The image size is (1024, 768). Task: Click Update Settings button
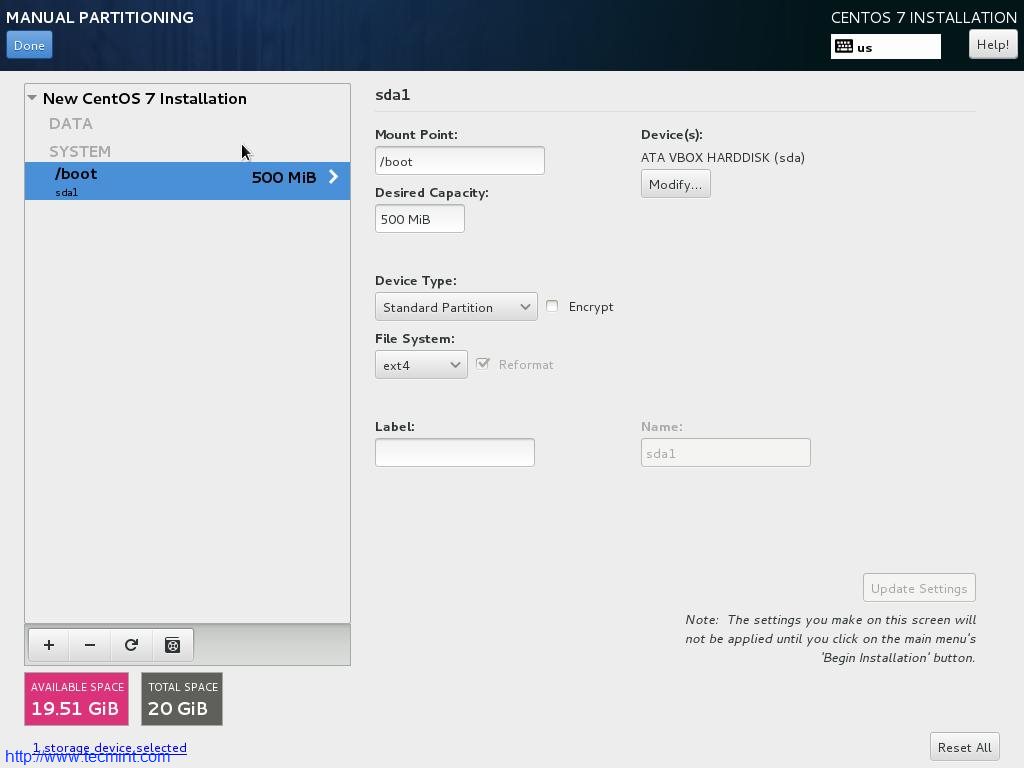[x=919, y=588]
